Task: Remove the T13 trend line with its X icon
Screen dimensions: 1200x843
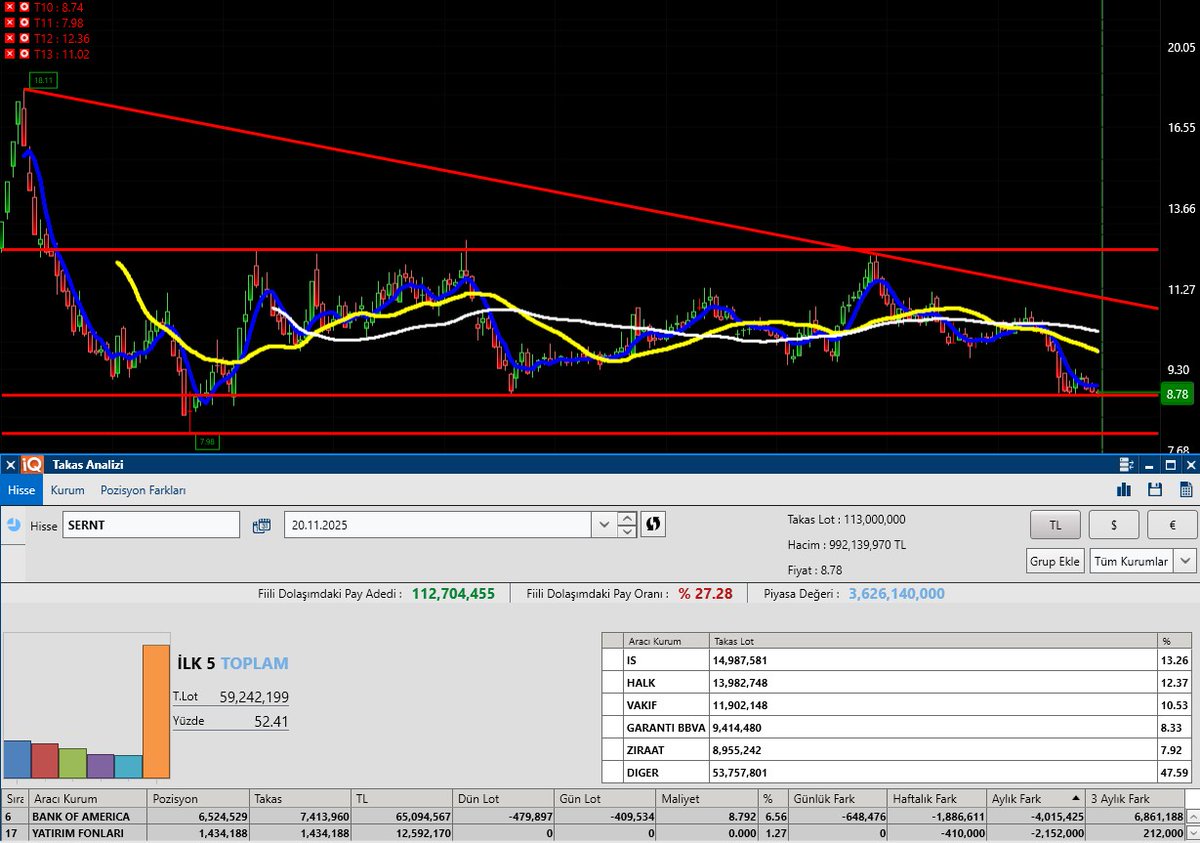Action: click(9, 54)
